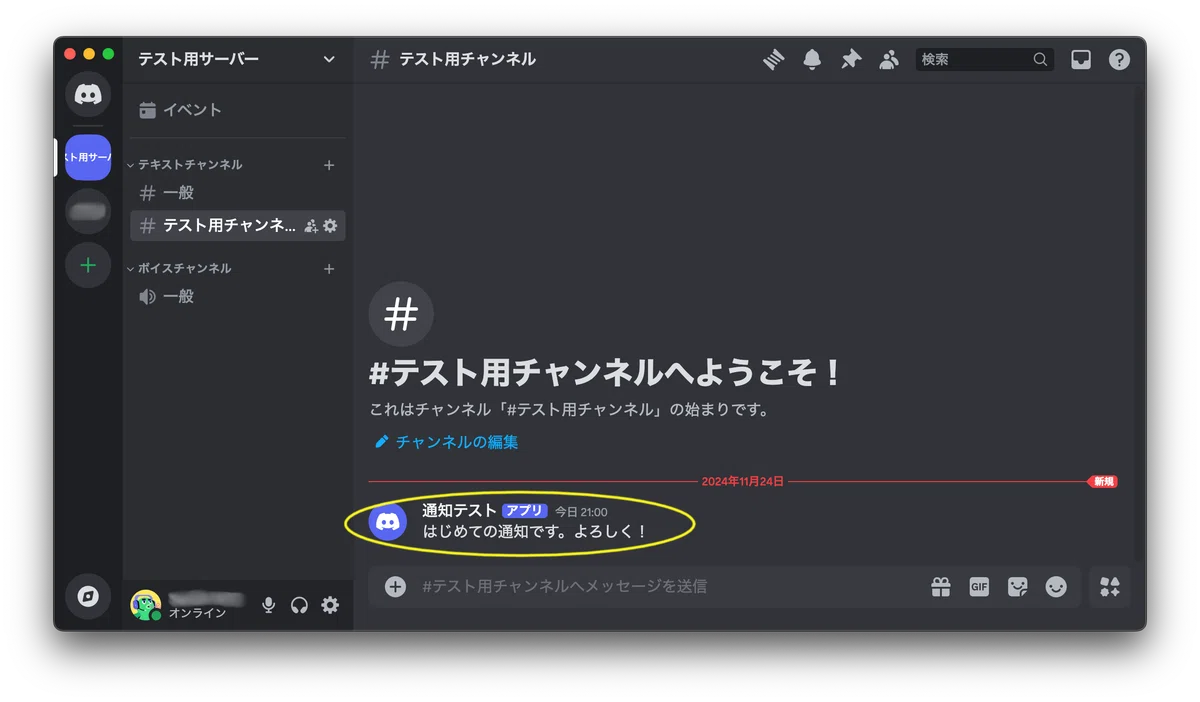The height and width of the screenshot is (702, 1200).
Task: Click message はじめての通知です。よろしく！
Action: tap(535, 532)
